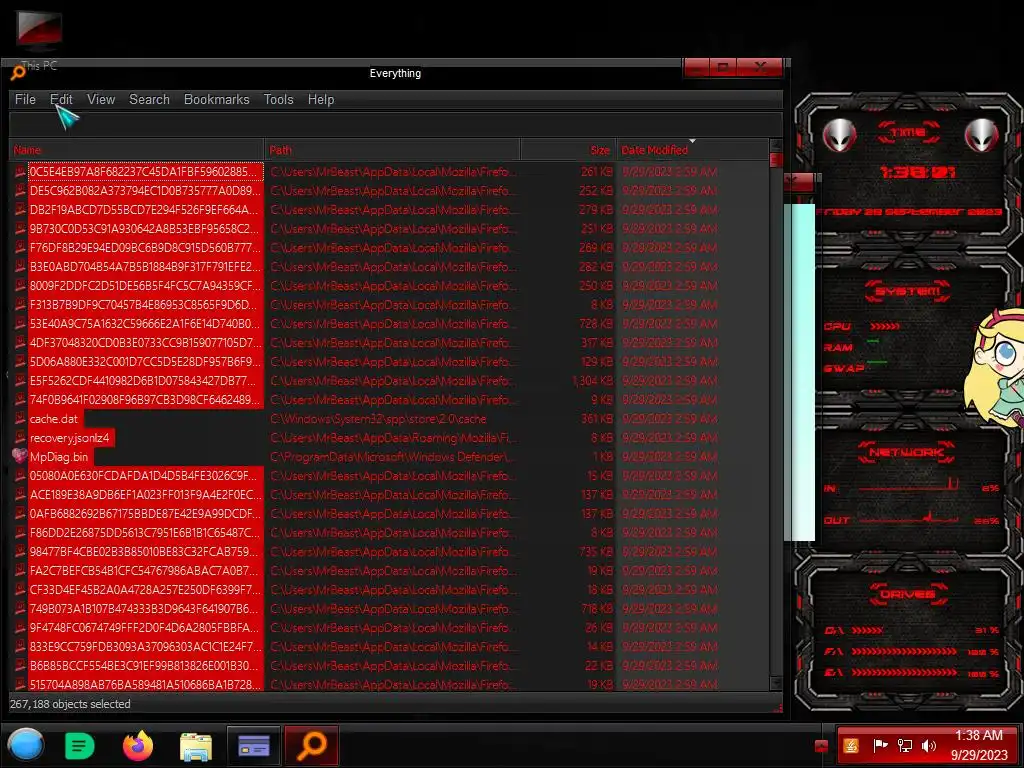Image resolution: width=1024 pixels, height=768 pixels.
Task: Click file icon of 515704A898AB76BA589481A510686BA1B728 row
Action: pyautogui.click(x=20, y=684)
